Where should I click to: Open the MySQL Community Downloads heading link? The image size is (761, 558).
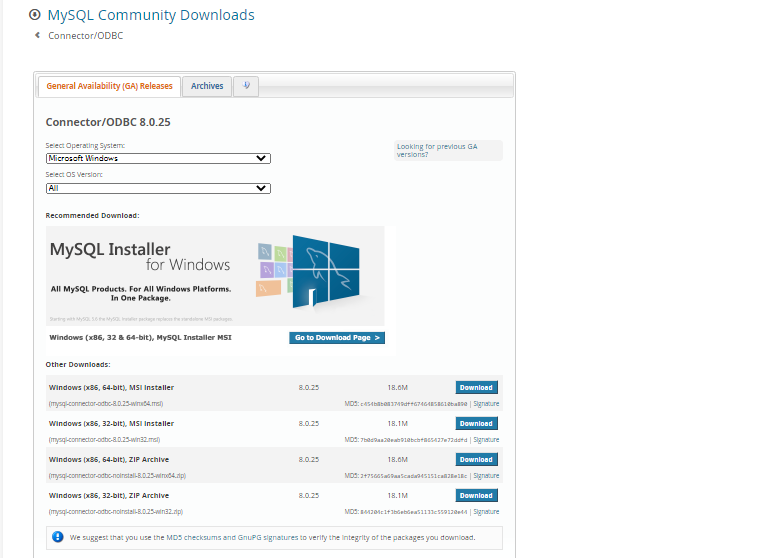pos(151,15)
